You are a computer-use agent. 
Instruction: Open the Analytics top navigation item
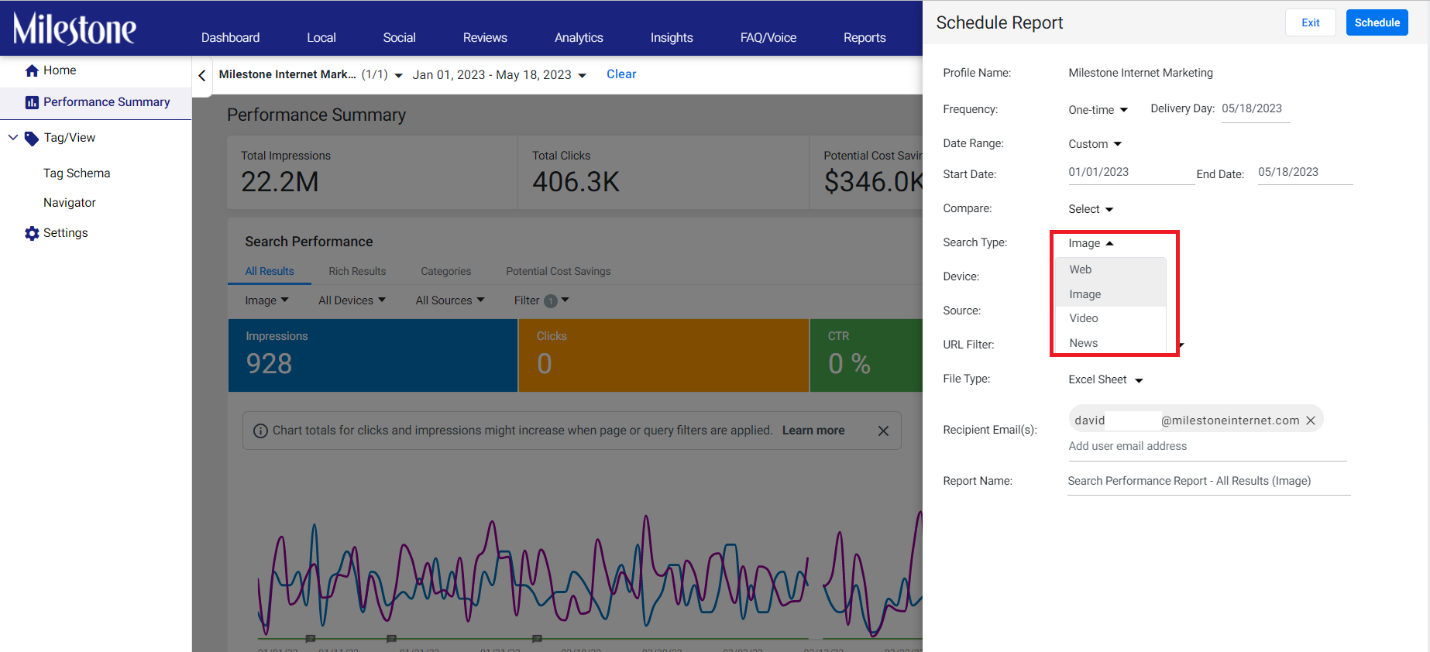coord(579,38)
